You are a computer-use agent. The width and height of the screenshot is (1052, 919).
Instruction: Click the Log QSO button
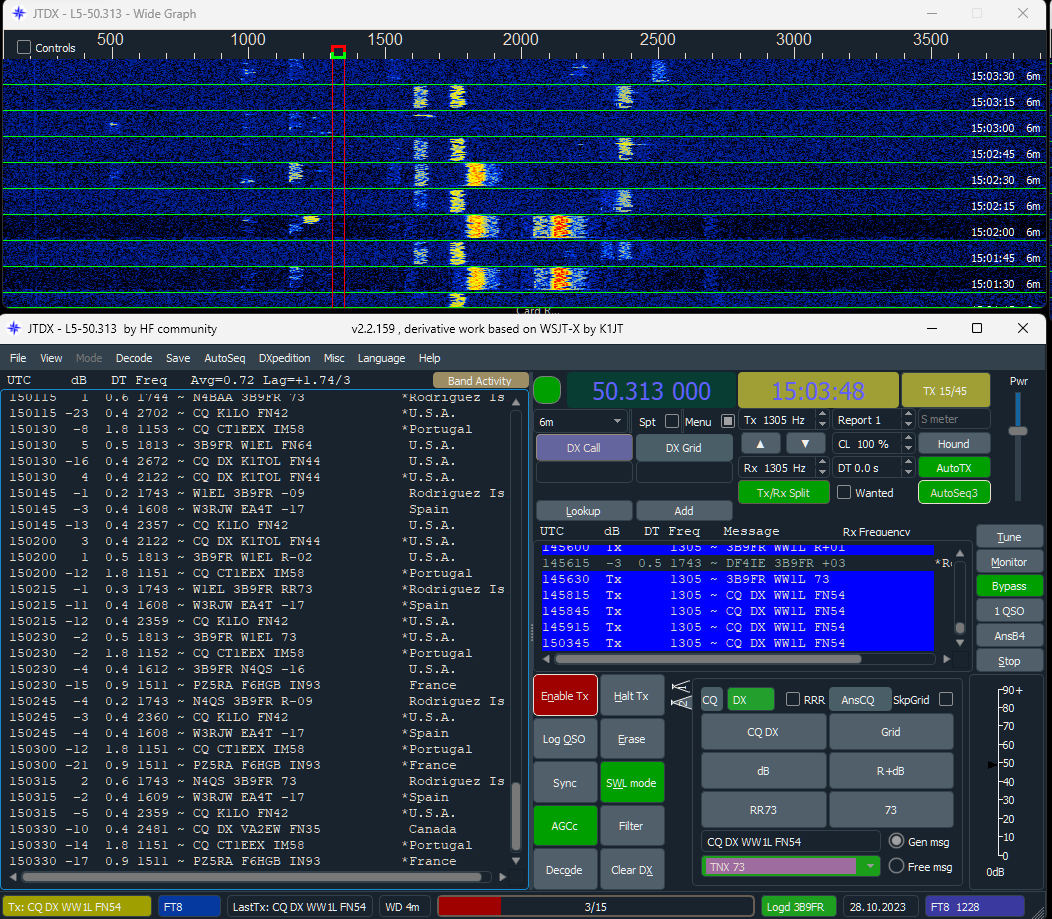coord(564,739)
